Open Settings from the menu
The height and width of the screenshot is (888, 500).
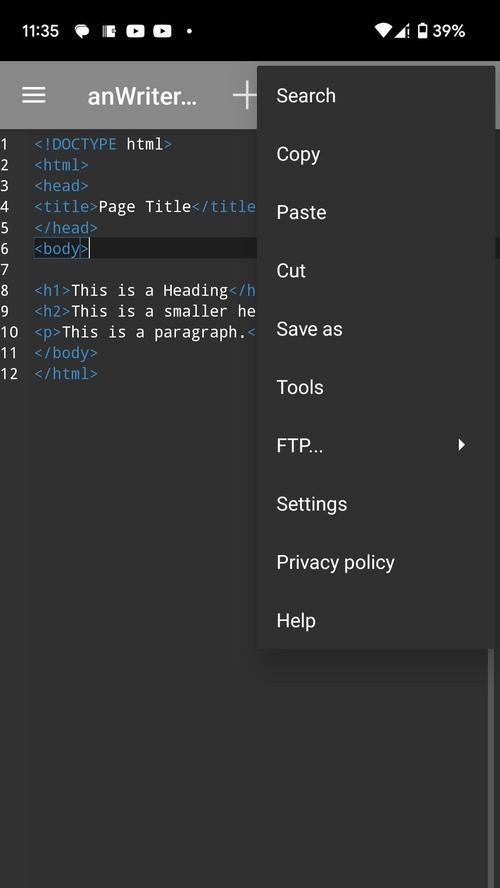376,504
